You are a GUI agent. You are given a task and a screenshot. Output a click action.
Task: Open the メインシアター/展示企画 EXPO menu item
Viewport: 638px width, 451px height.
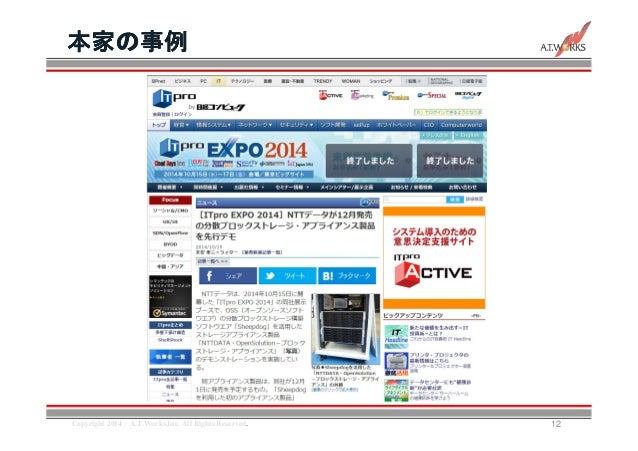click(346, 187)
